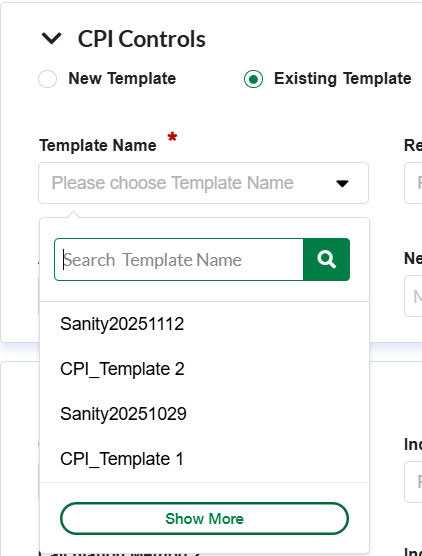Open the Template Name dropdown
Screen dimensions: 422x556
pos(204,183)
